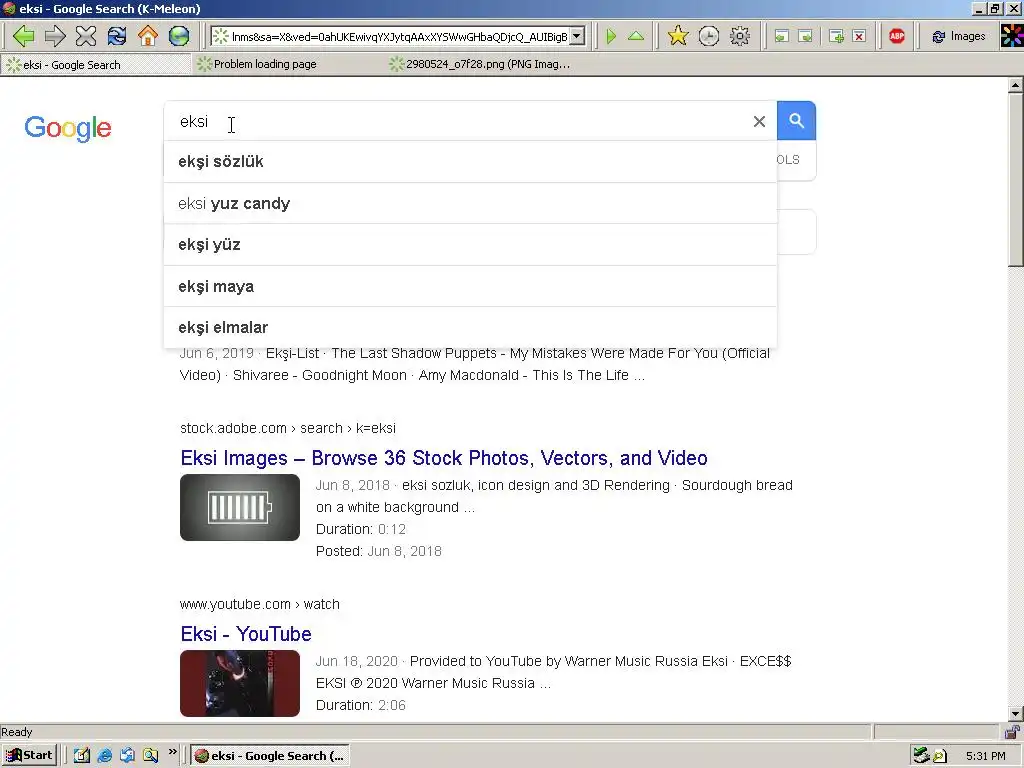
Task: Click the tray icon next to the clock
Action: point(940,756)
